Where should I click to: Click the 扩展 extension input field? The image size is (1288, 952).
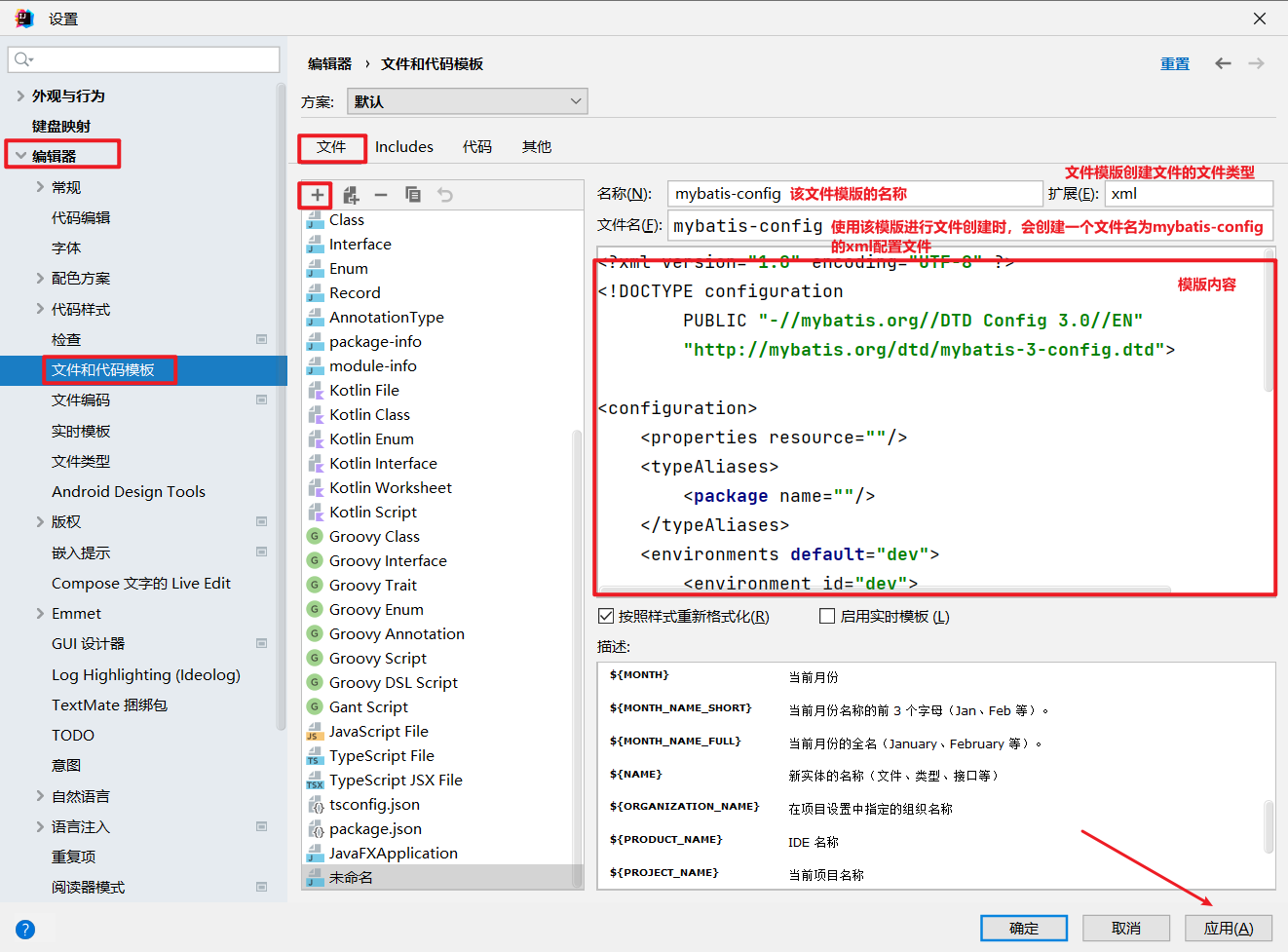1189,194
